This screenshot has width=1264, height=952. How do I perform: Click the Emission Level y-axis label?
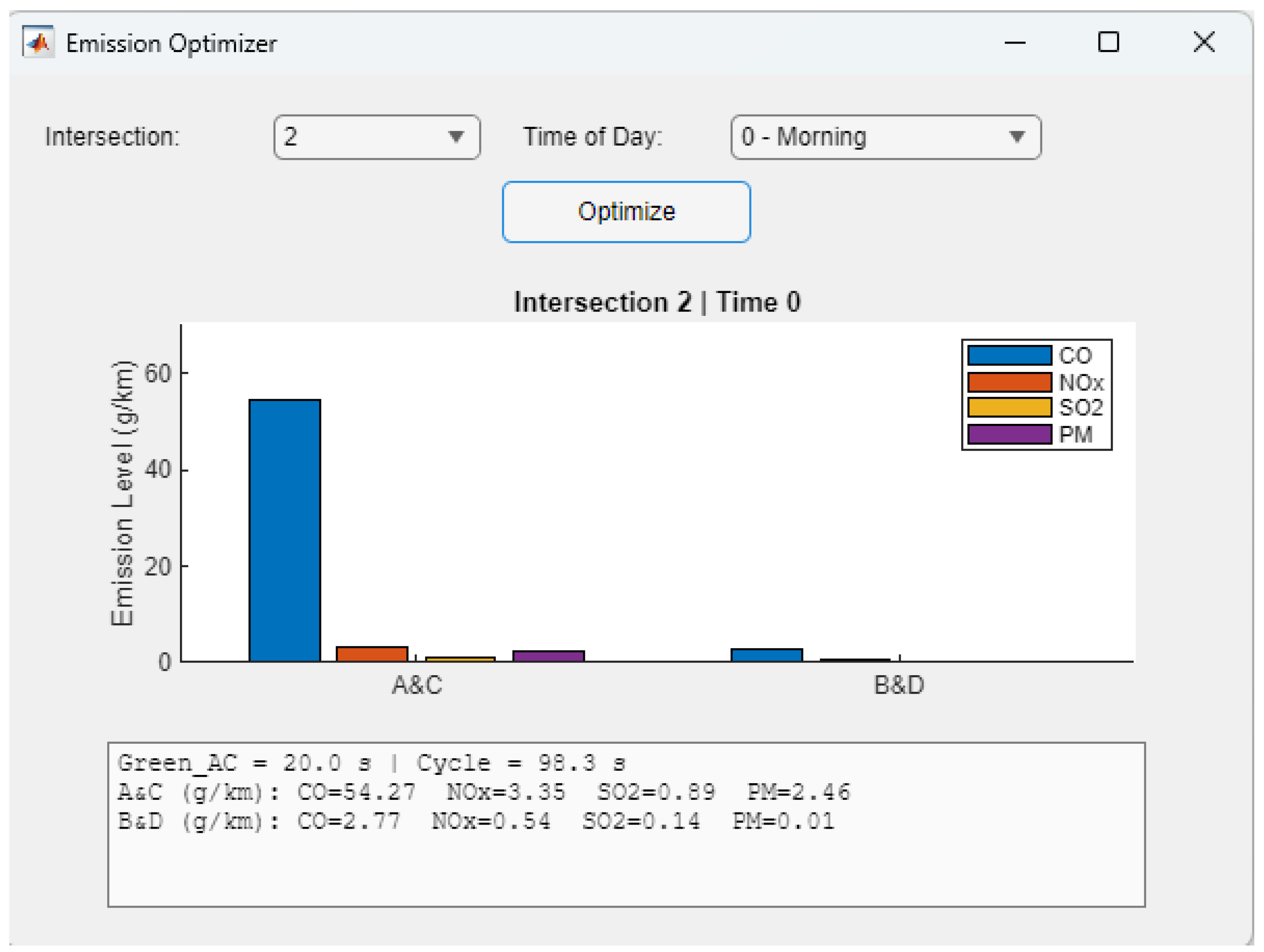click(122, 494)
